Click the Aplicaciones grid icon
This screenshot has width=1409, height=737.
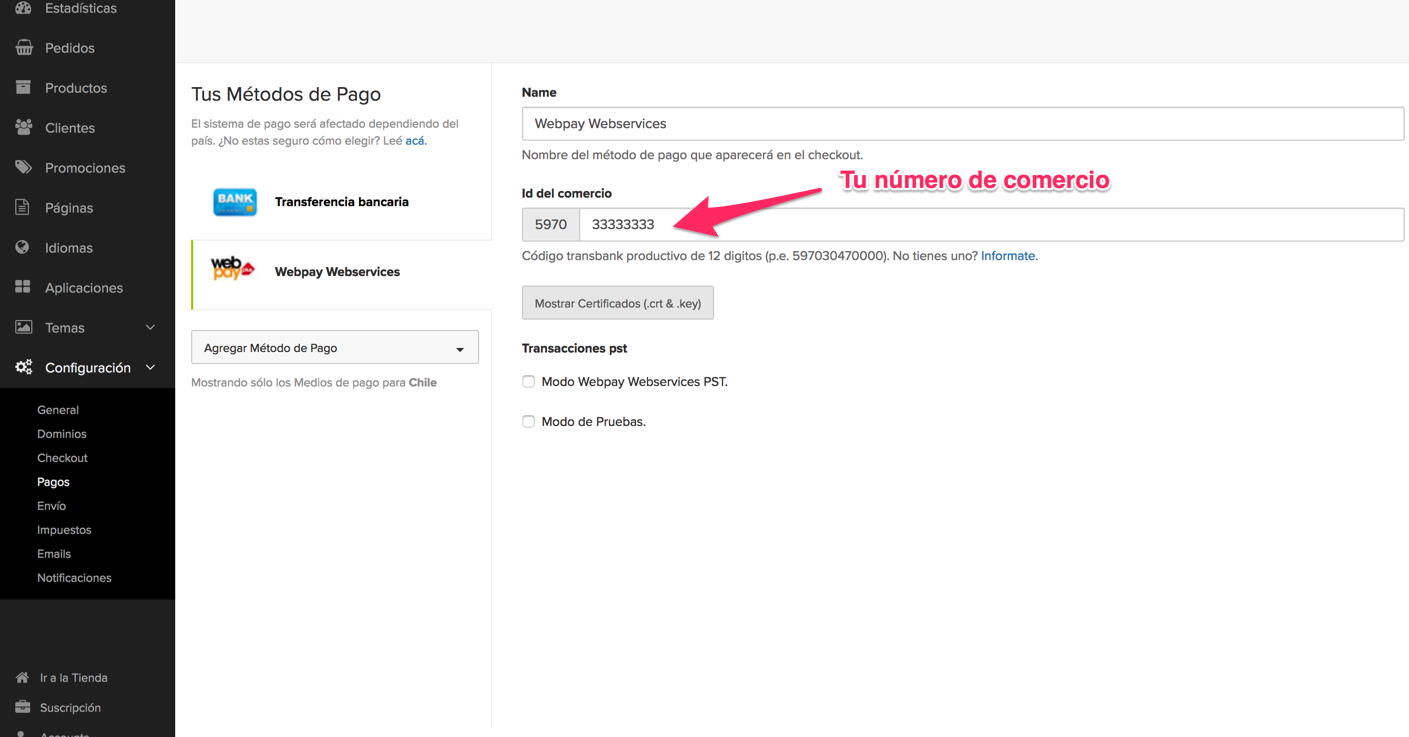23,288
